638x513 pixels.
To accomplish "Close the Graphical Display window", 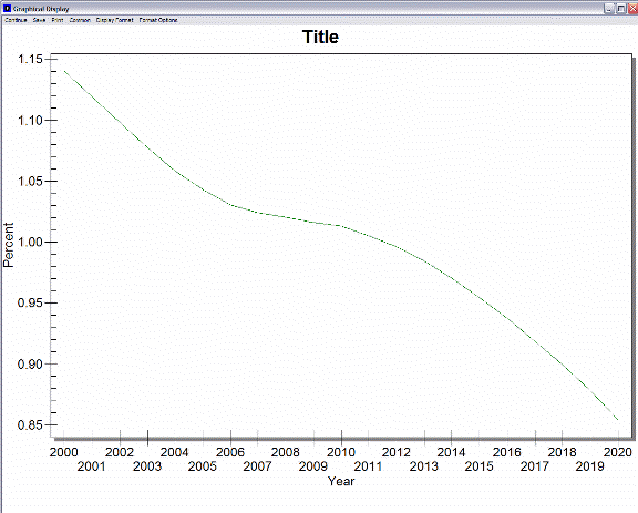I will point(630,7).
